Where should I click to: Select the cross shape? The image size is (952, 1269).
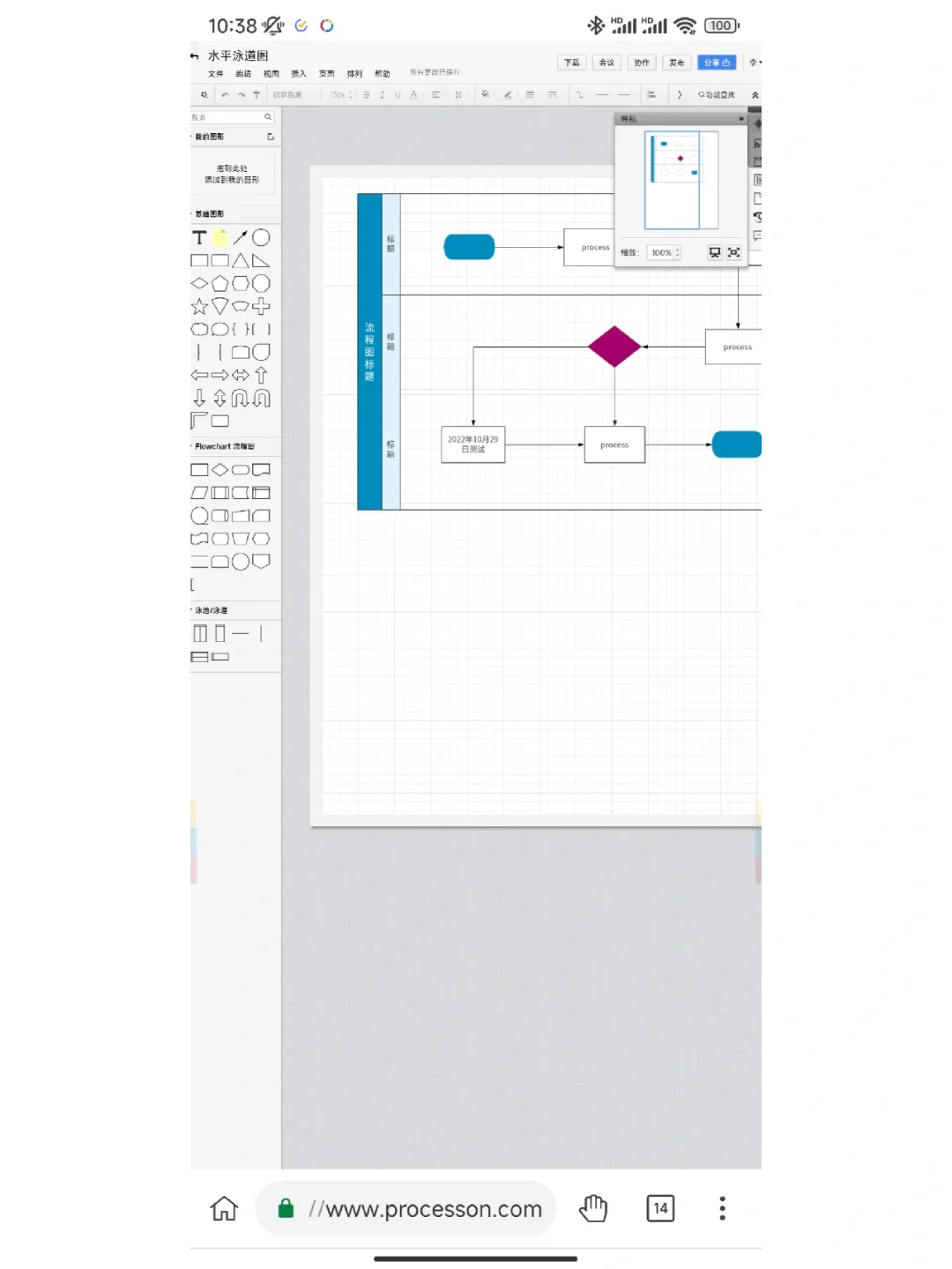[261, 306]
